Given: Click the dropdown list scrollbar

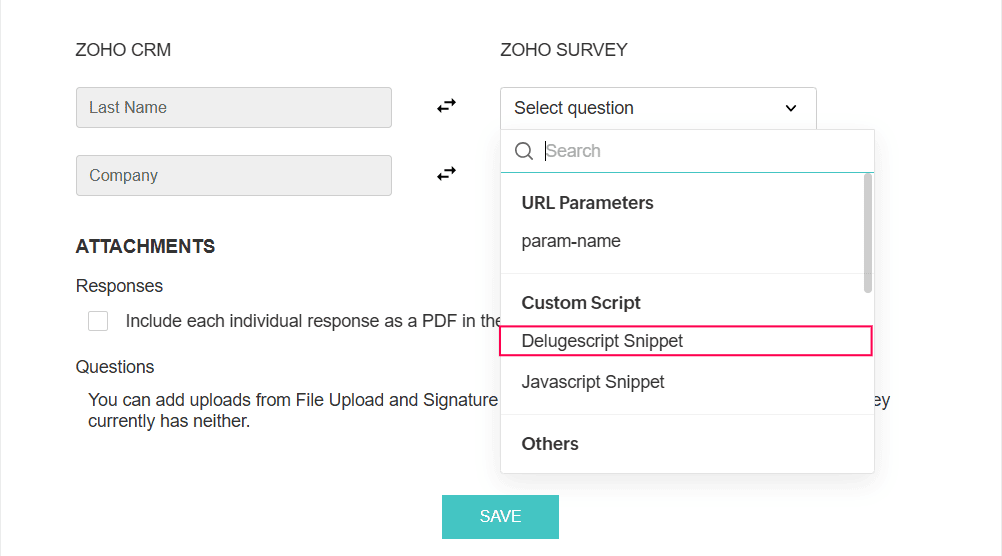Looking at the screenshot, I should [867, 234].
